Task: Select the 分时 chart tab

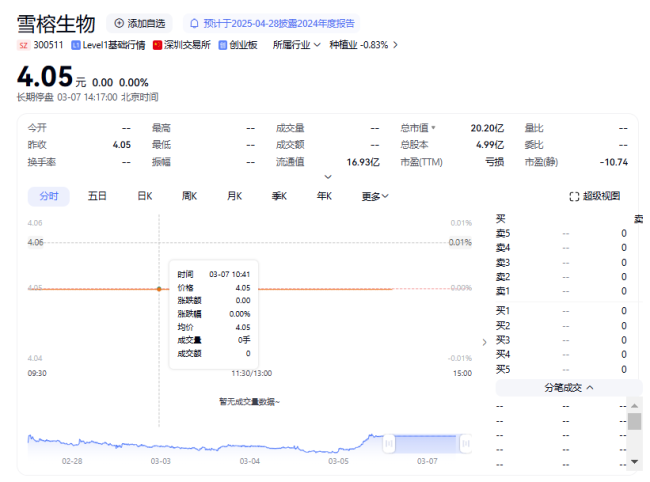Action: (49, 196)
